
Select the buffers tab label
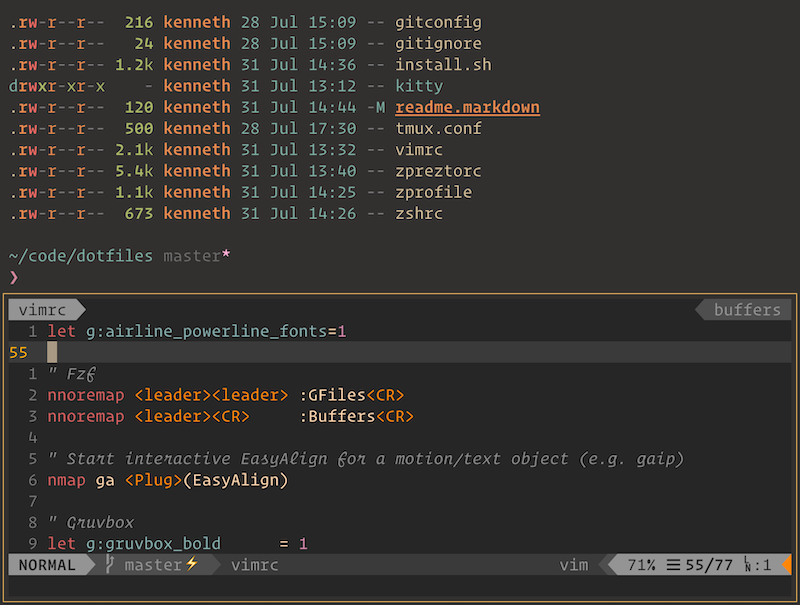747,310
